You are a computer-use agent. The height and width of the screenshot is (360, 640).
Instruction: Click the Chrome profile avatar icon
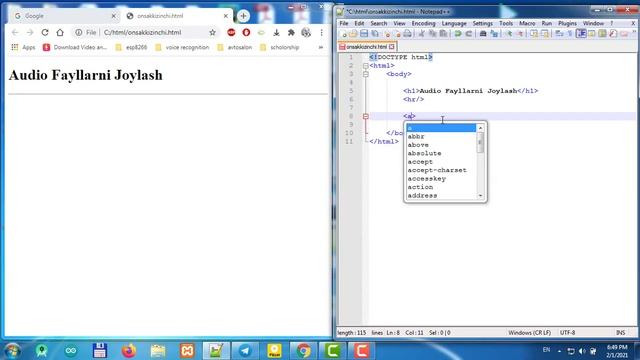(x=306, y=32)
